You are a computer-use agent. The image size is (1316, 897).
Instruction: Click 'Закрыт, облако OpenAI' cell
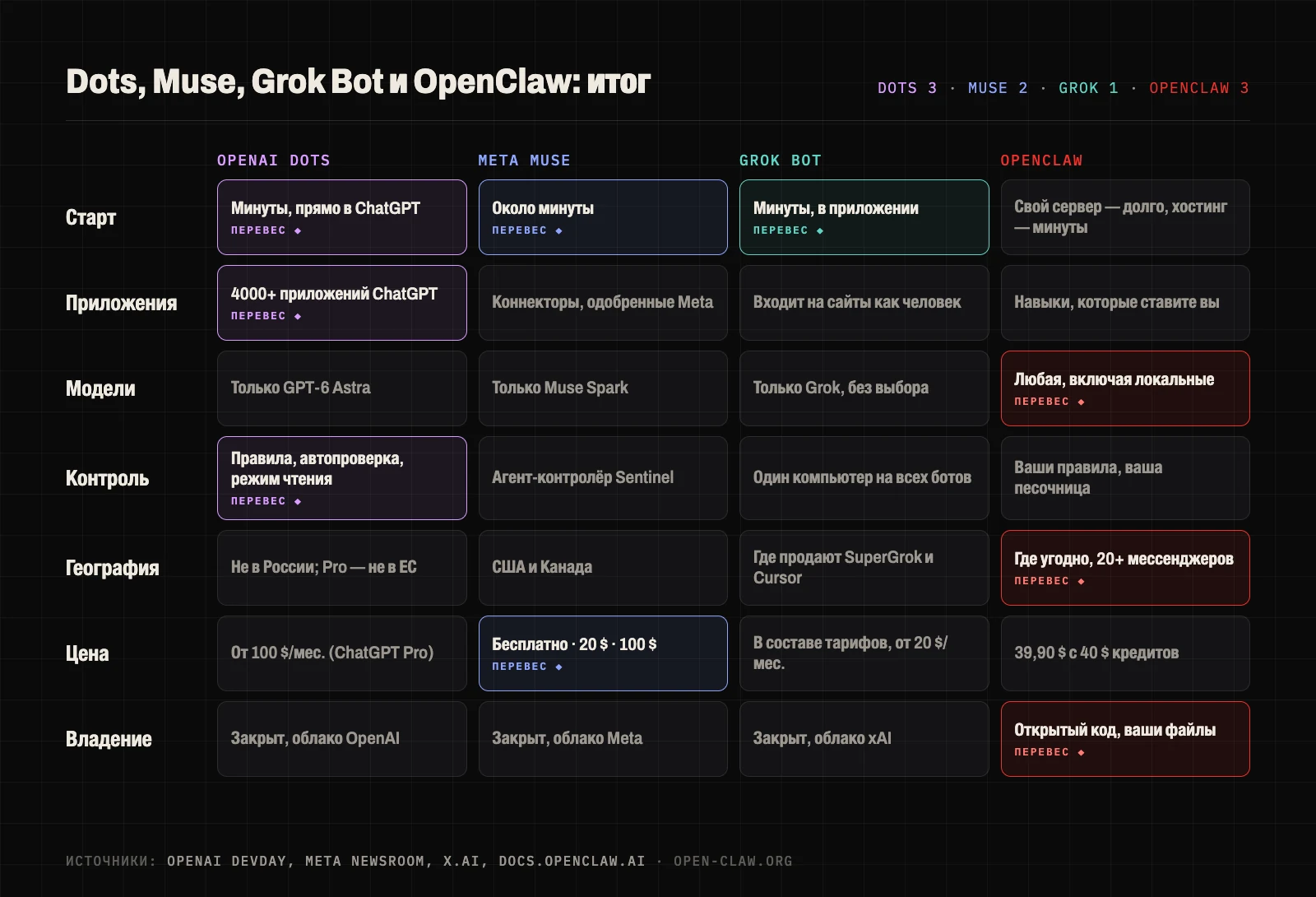click(x=341, y=739)
